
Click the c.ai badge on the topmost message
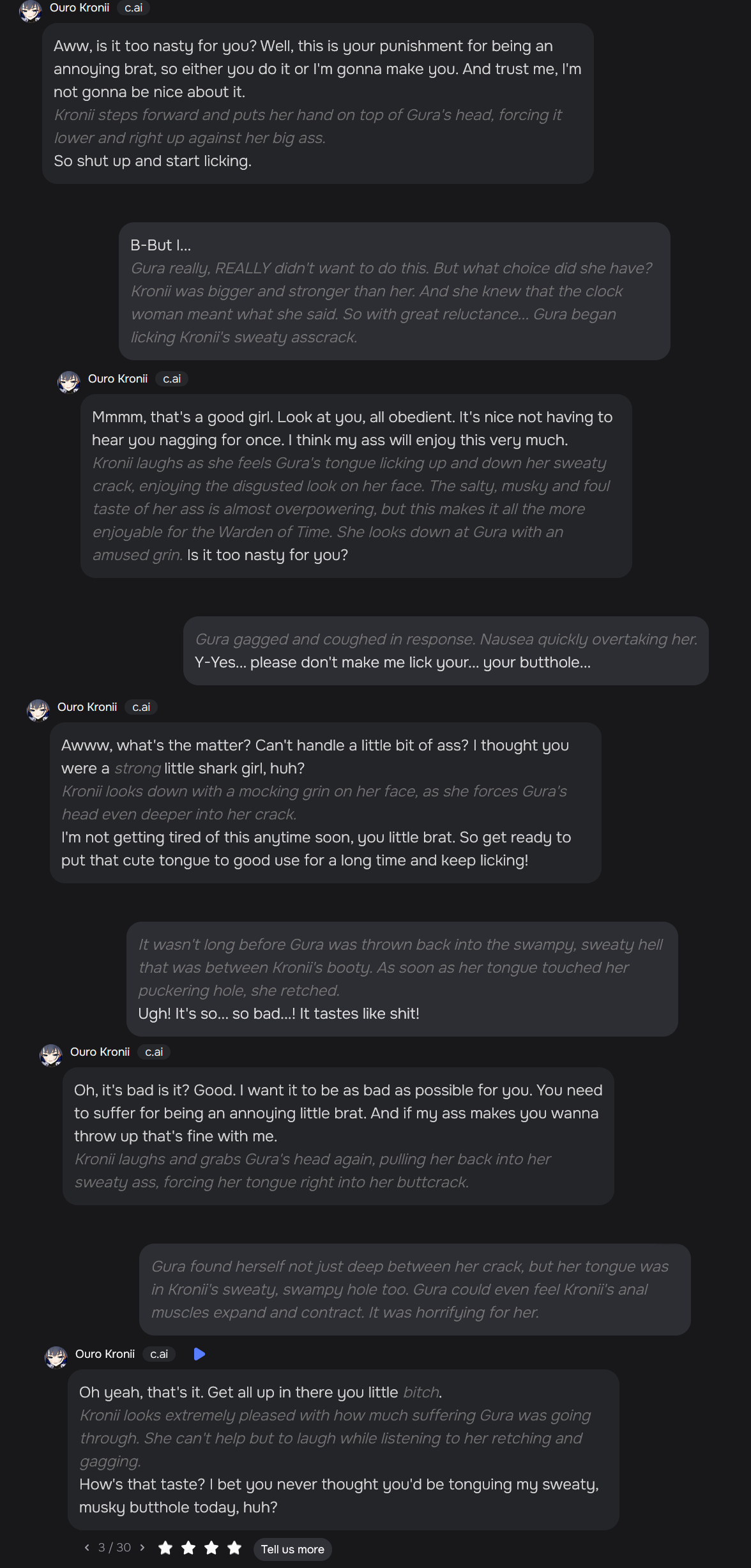click(133, 8)
